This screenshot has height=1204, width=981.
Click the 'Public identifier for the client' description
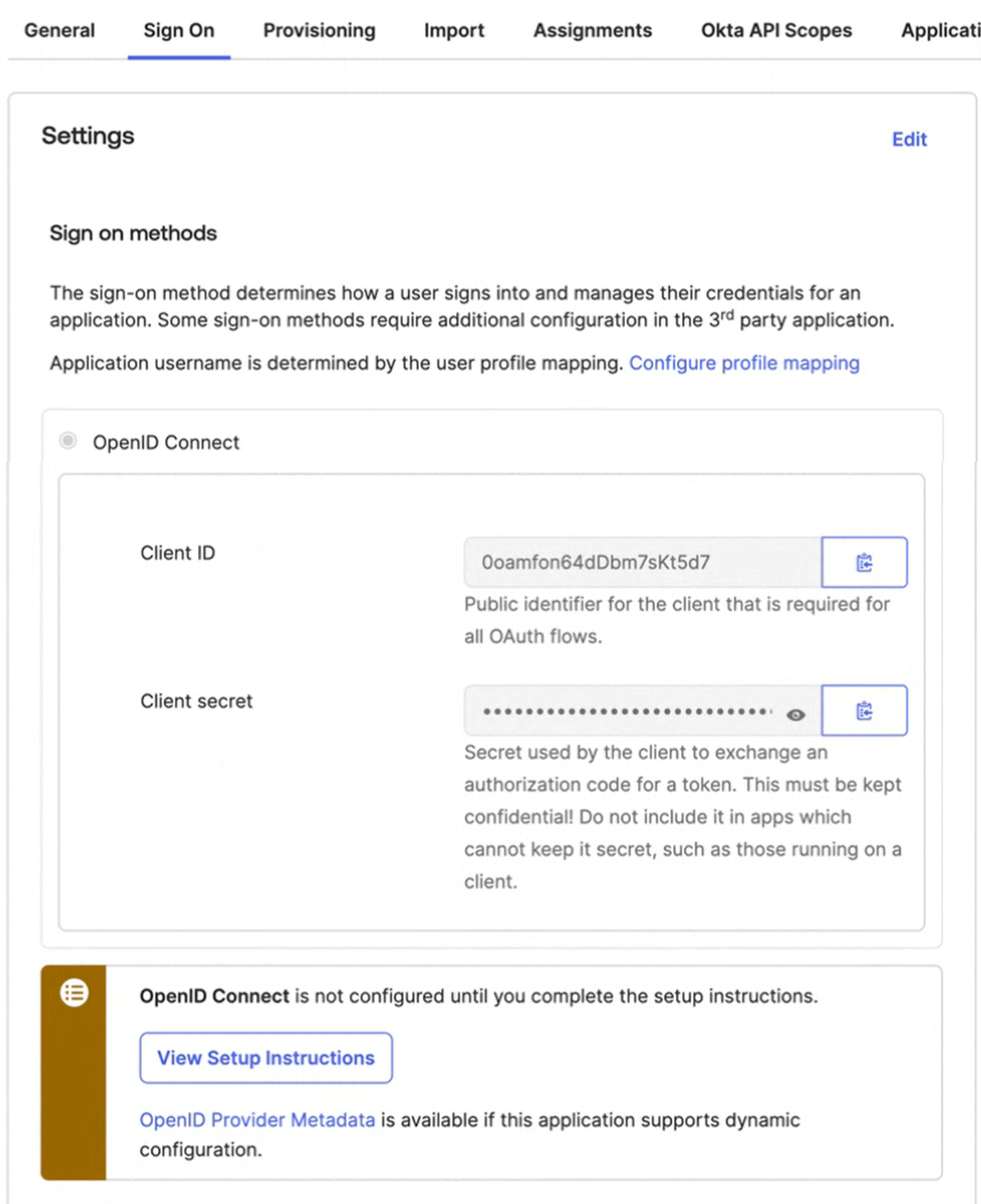[677, 620]
